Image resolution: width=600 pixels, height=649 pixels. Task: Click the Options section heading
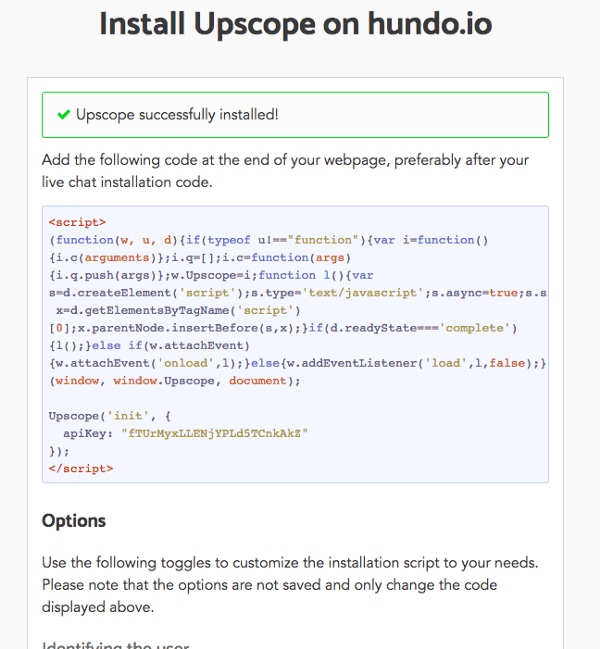coord(74,521)
